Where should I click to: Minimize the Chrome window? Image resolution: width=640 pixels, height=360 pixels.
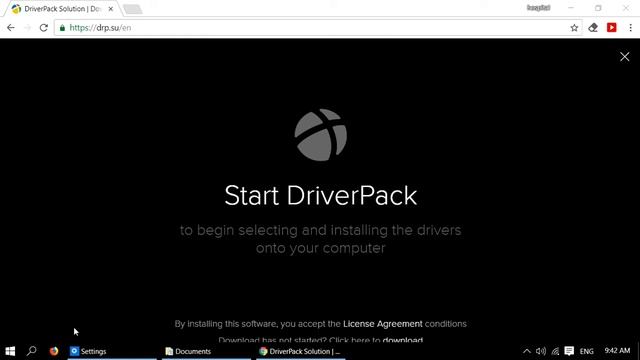click(x=571, y=8)
